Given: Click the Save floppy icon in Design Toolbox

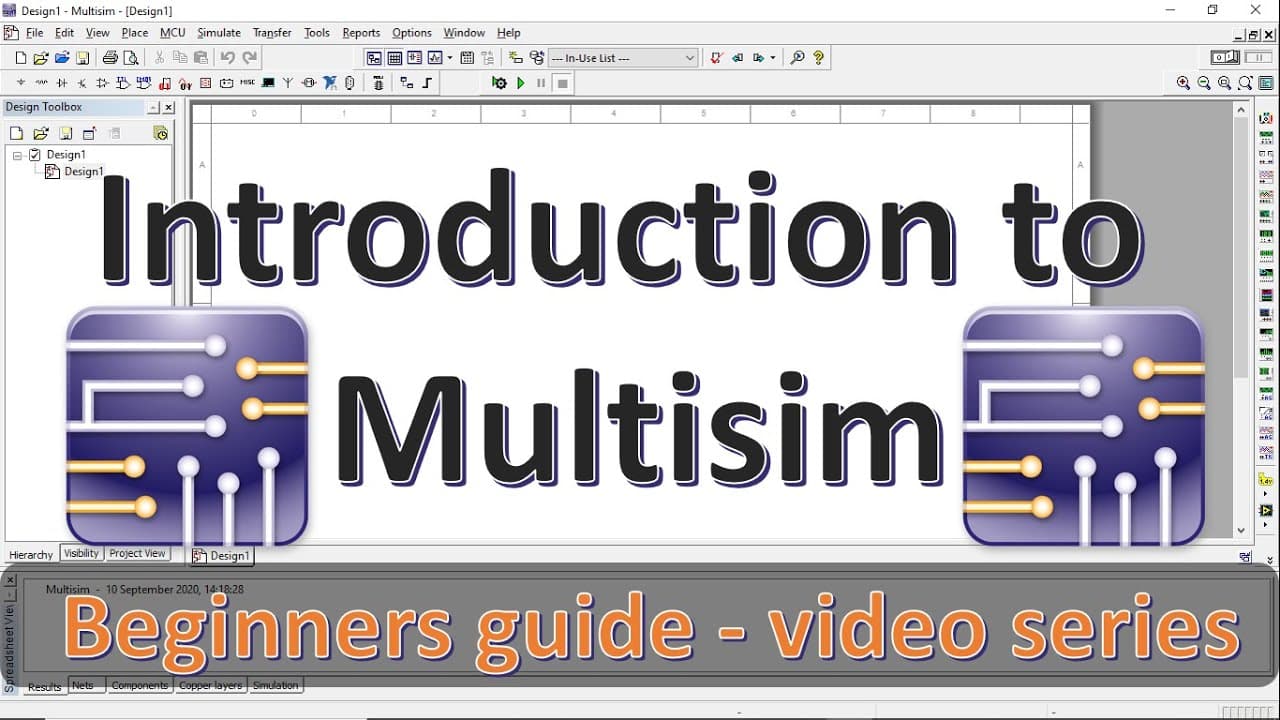Looking at the screenshot, I should coord(65,133).
